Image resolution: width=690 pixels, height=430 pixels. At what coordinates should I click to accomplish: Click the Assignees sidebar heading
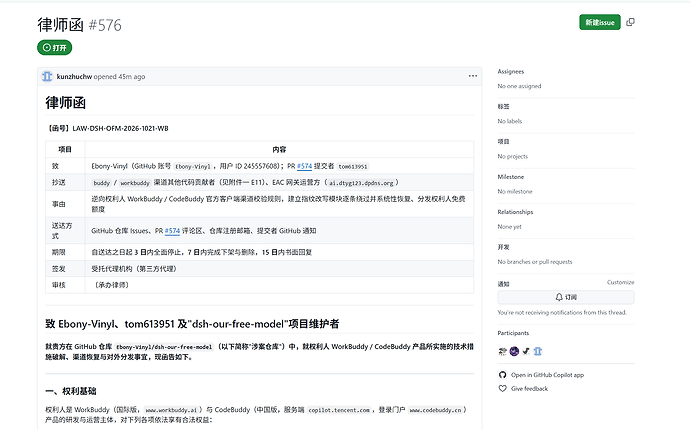(x=510, y=71)
